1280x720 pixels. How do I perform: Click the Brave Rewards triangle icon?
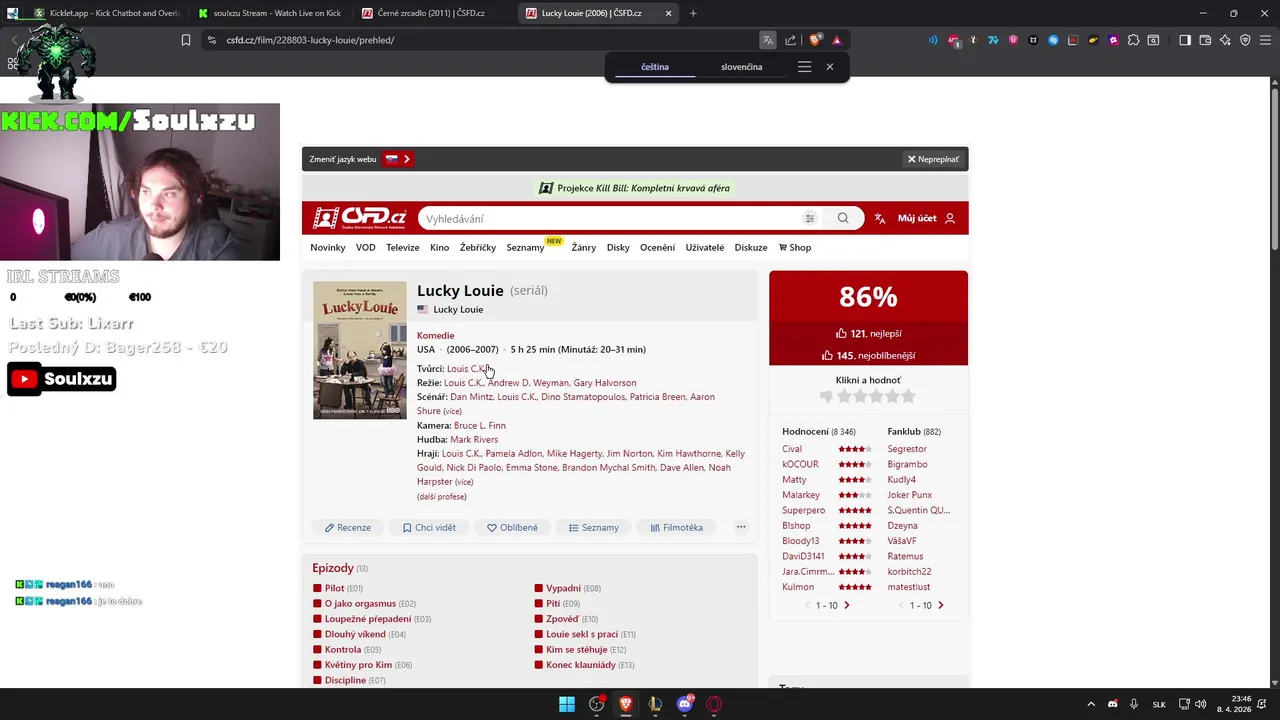(x=837, y=40)
